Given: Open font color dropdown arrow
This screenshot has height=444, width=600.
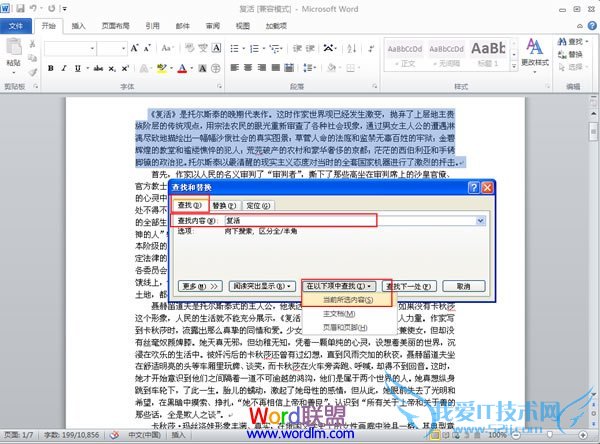Looking at the screenshot, I should [191, 69].
